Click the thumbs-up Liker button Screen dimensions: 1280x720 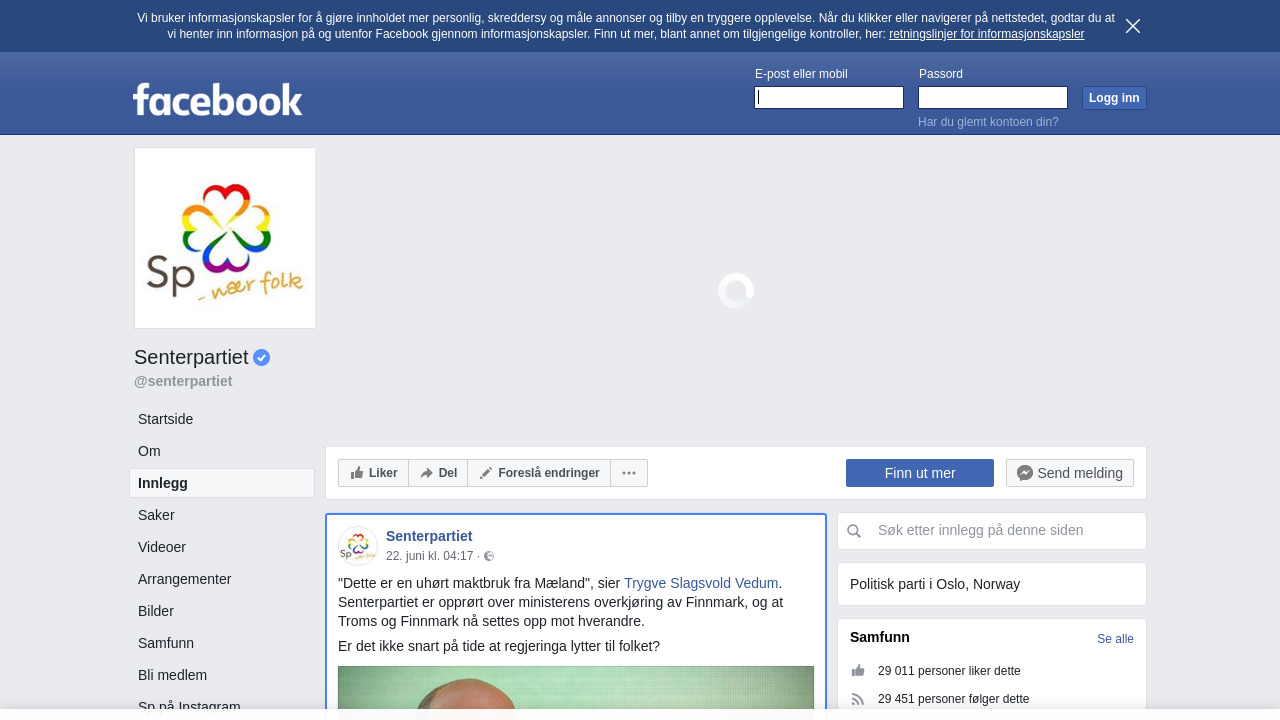(x=374, y=473)
